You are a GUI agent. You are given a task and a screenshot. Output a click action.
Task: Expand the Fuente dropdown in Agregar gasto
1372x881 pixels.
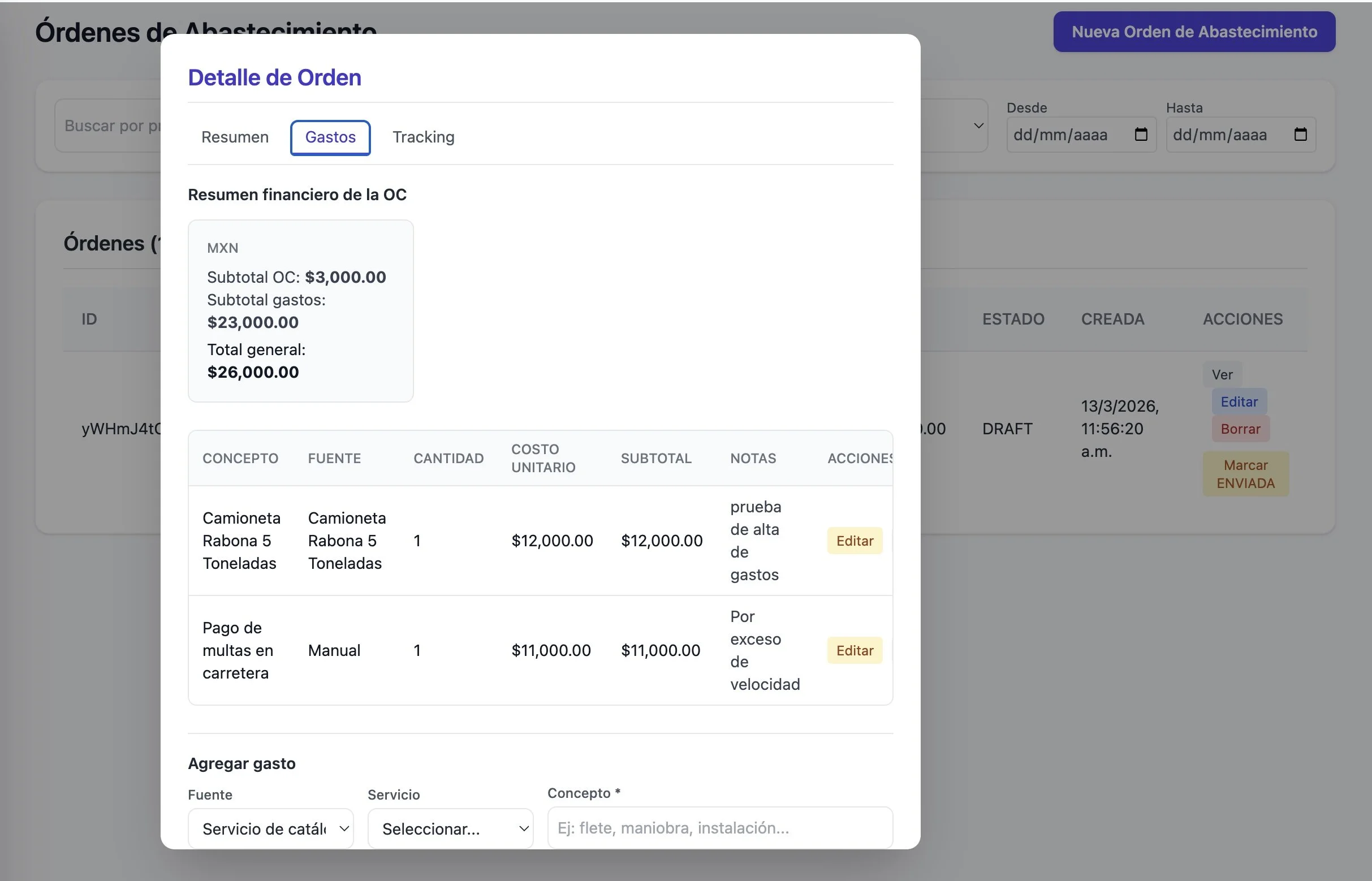[x=270, y=828]
